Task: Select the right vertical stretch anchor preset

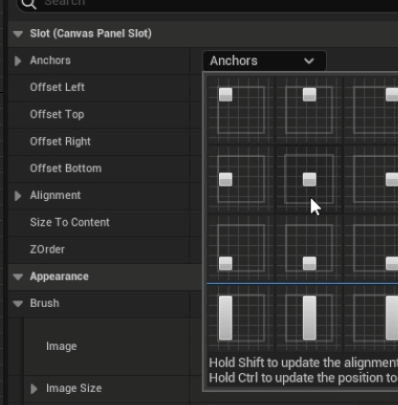Action: tap(371, 318)
